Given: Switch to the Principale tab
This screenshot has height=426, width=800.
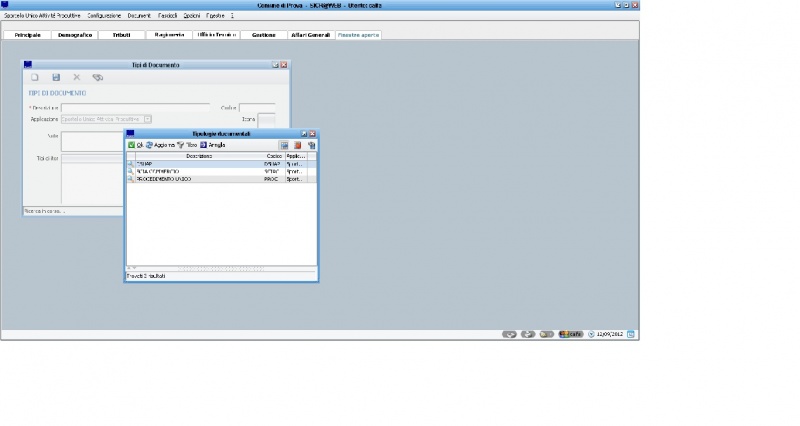Looking at the screenshot, I should tap(28, 35).
